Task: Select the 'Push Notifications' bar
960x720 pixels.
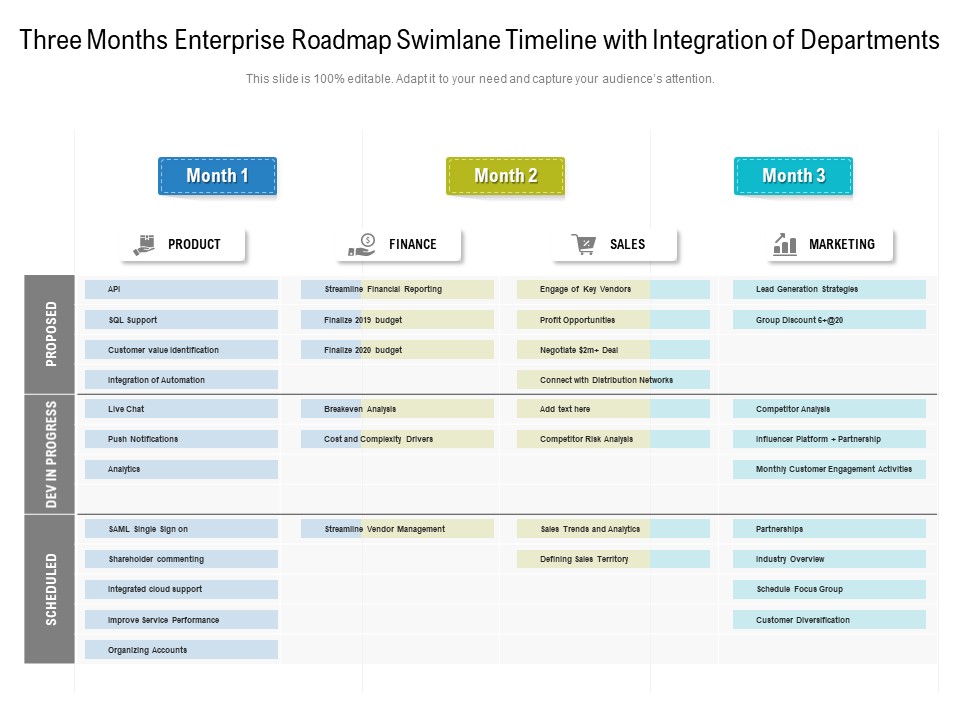Action: click(181, 439)
